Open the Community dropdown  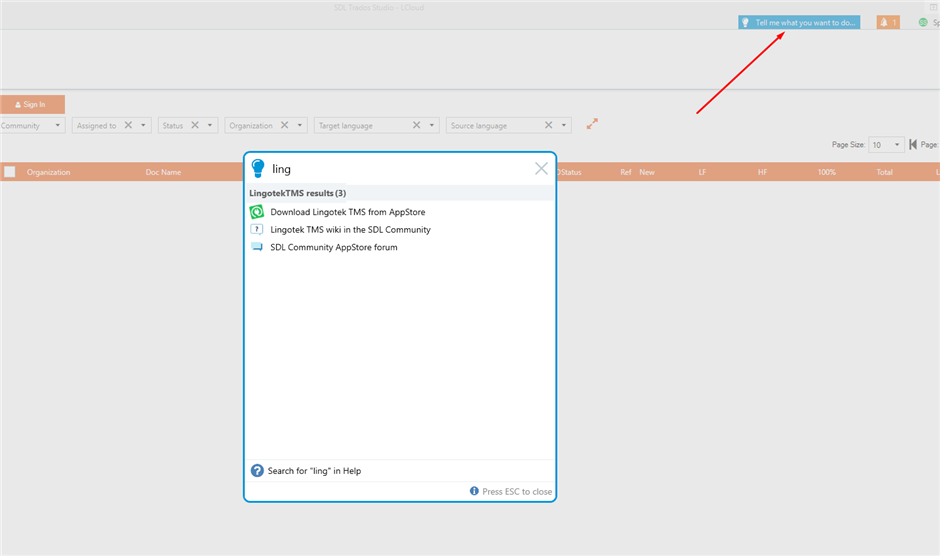[32, 125]
